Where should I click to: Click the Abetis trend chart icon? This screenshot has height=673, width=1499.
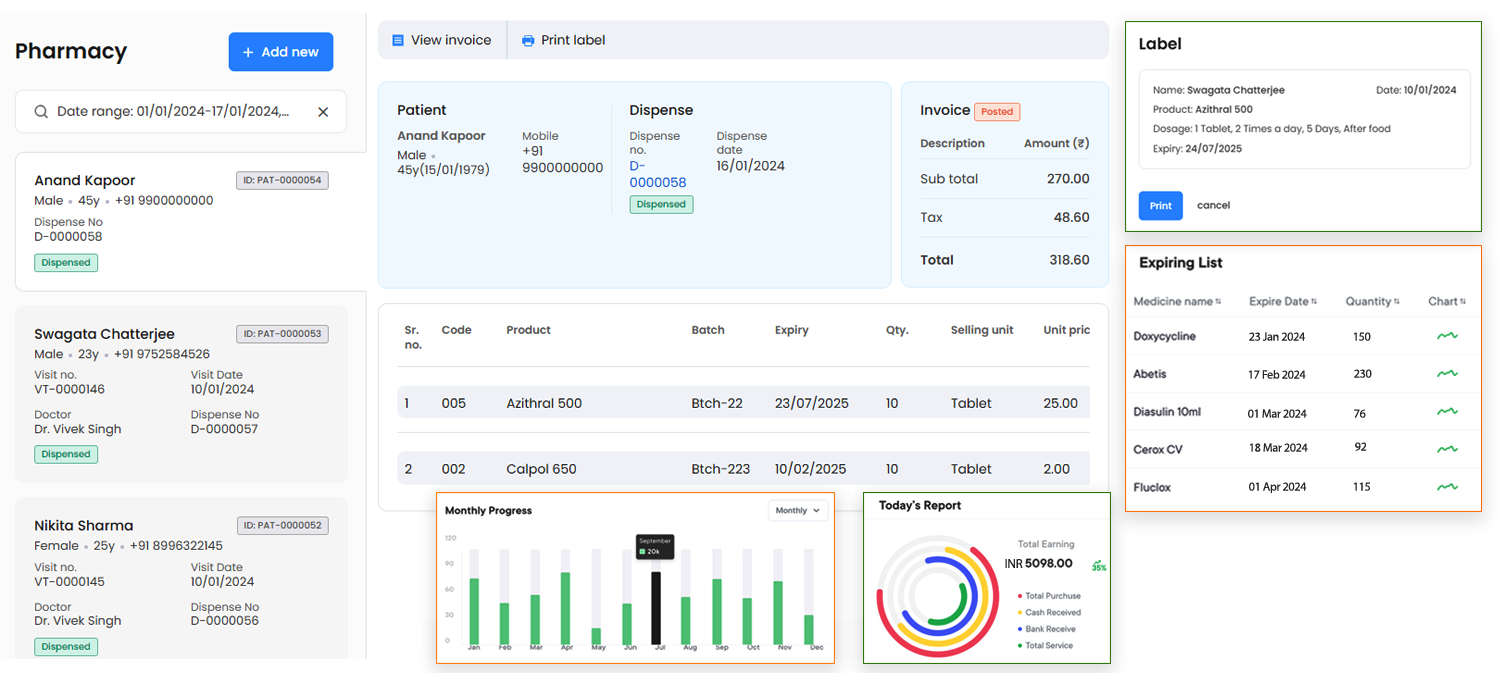pyautogui.click(x=1446, y=374)
